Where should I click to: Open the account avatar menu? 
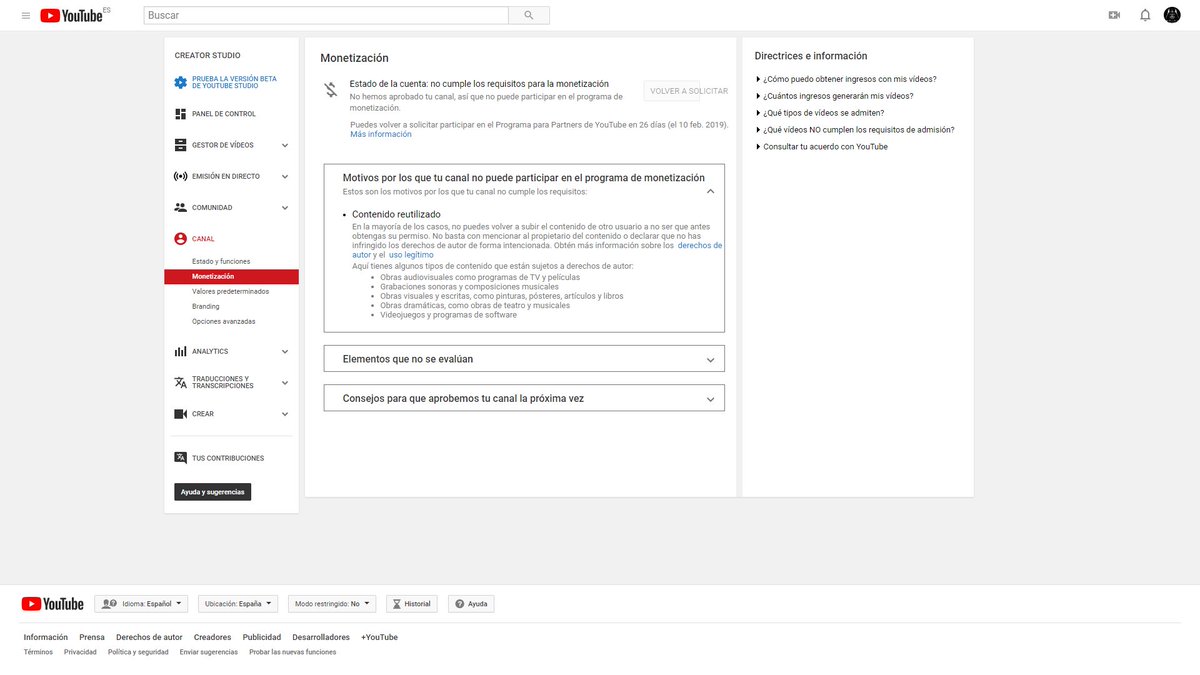coord(1172,15)
